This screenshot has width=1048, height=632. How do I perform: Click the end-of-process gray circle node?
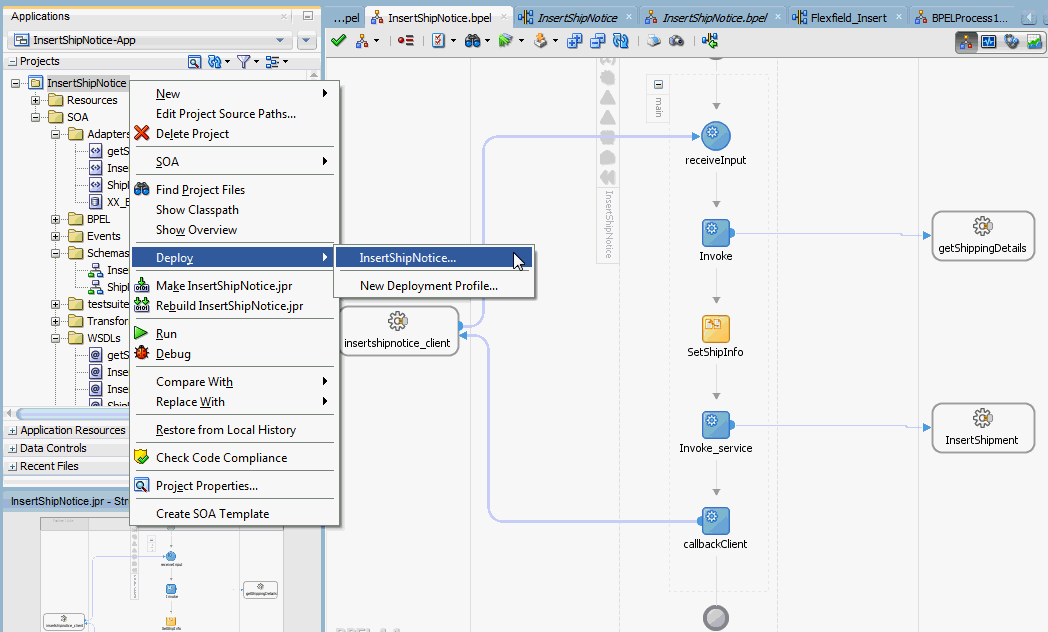716,617
